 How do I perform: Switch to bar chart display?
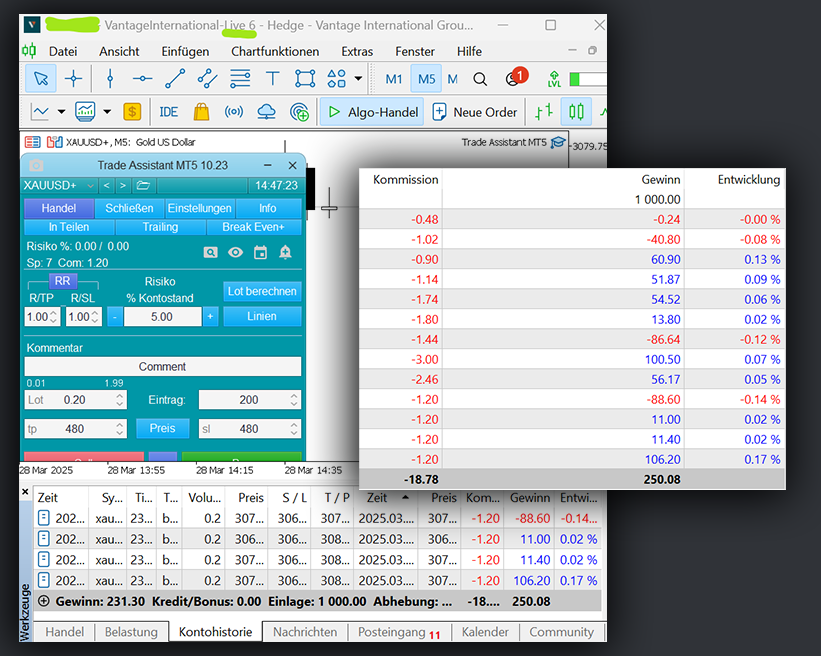[x=544, y=112]
